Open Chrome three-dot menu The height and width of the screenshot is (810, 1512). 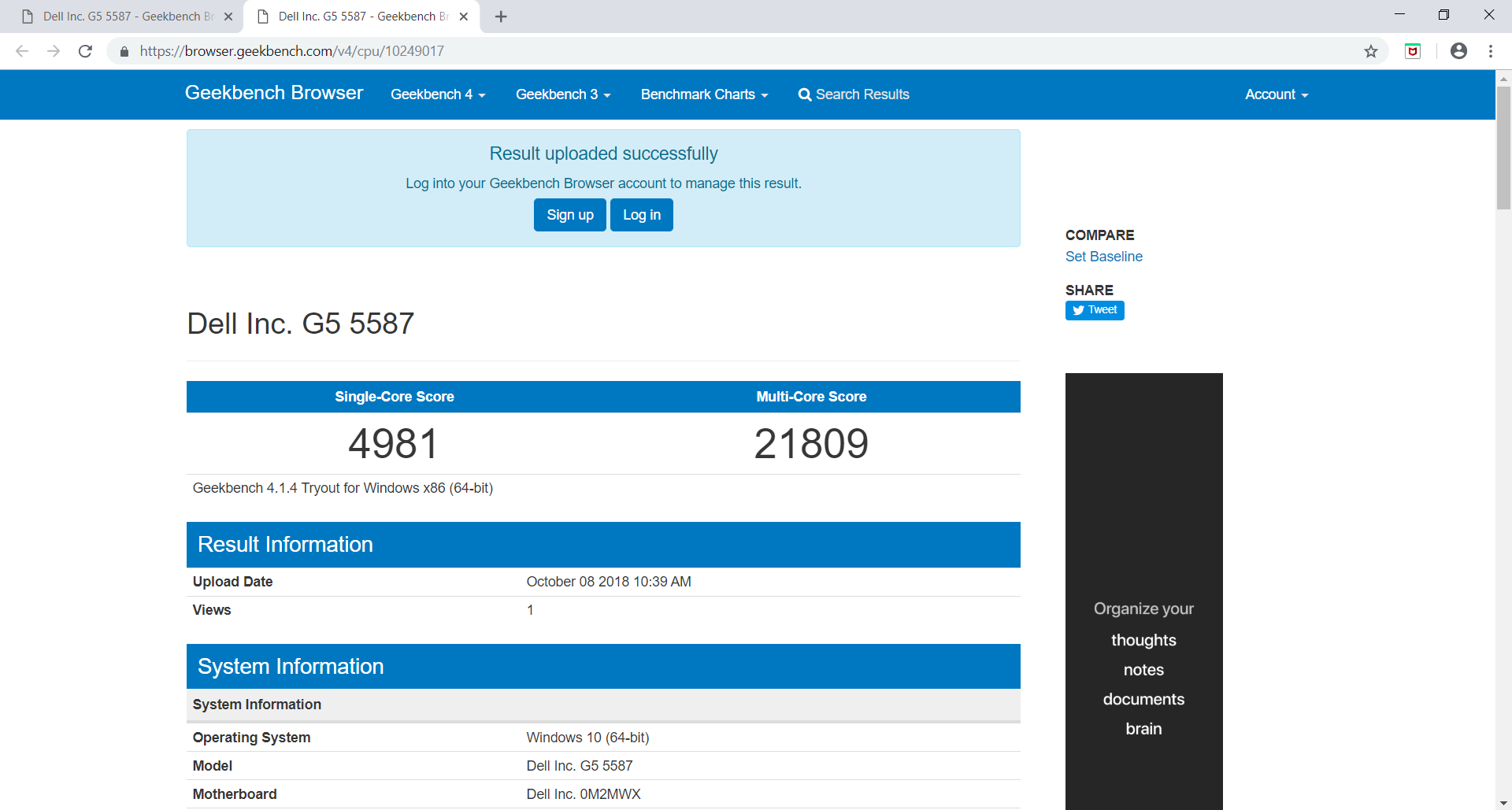pos(1491,51)
